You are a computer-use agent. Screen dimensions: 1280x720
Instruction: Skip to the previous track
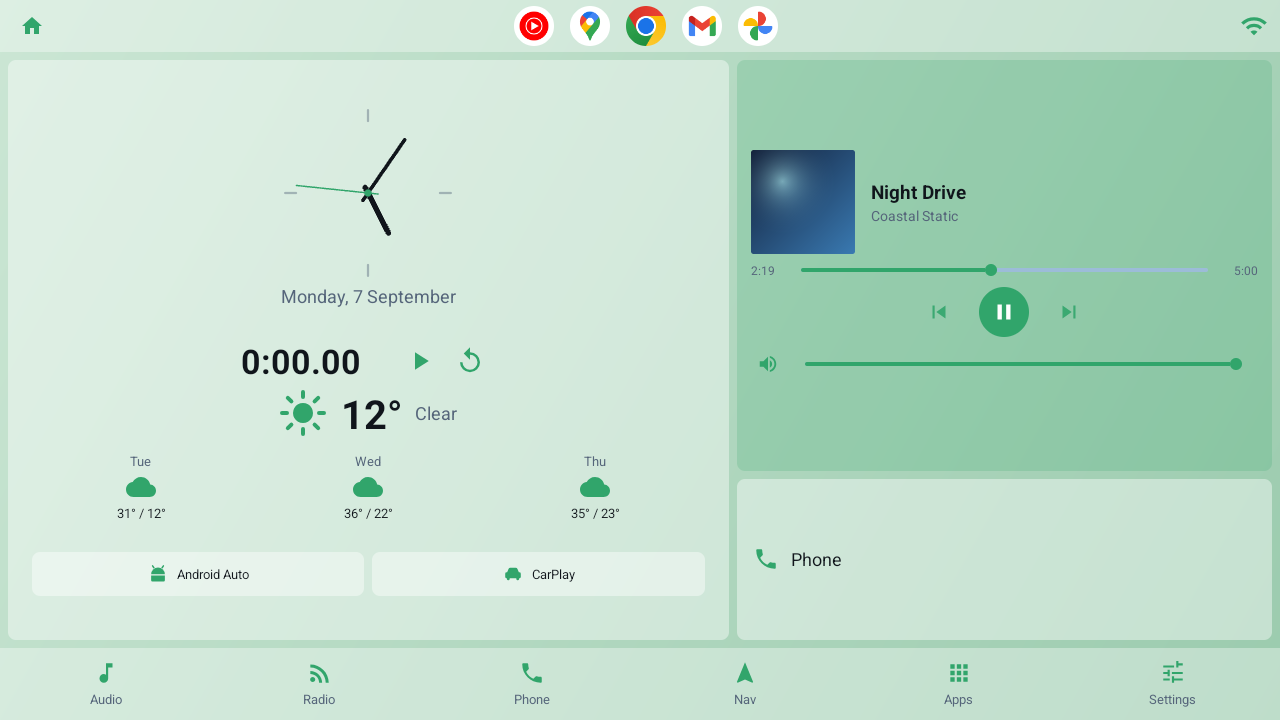point(938,312)
